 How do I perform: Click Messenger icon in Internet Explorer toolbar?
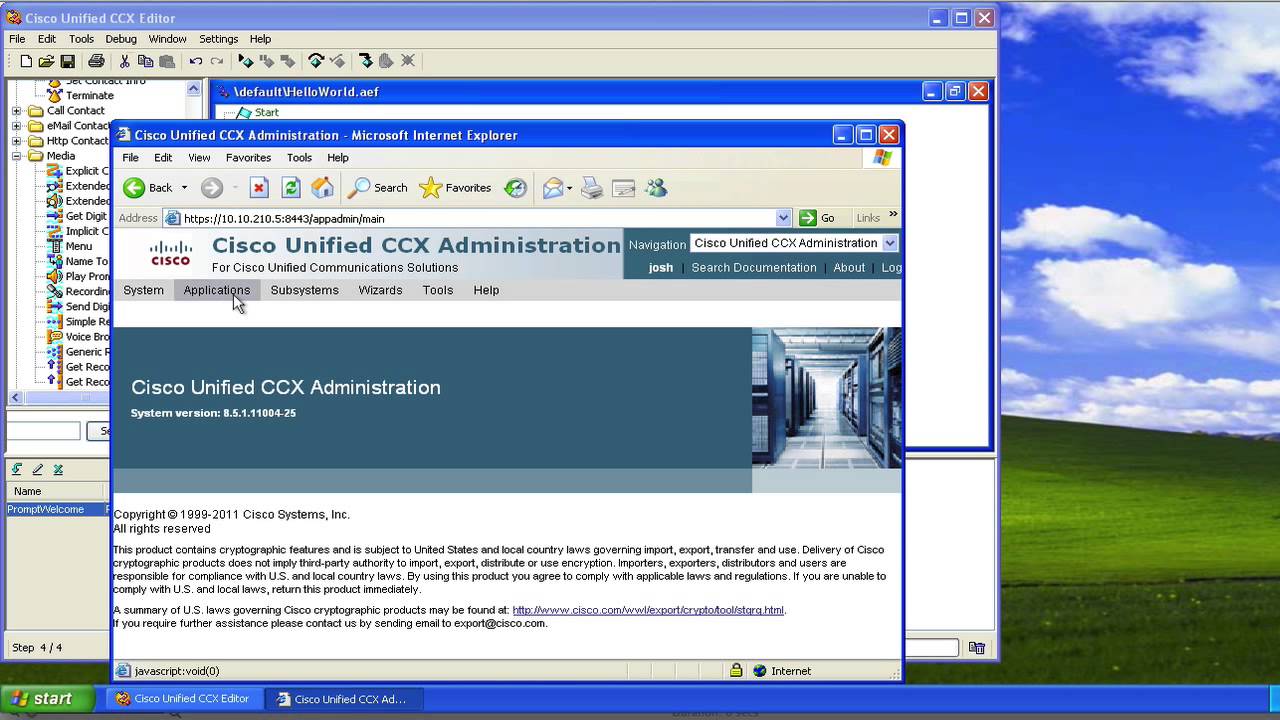point(656,188)
